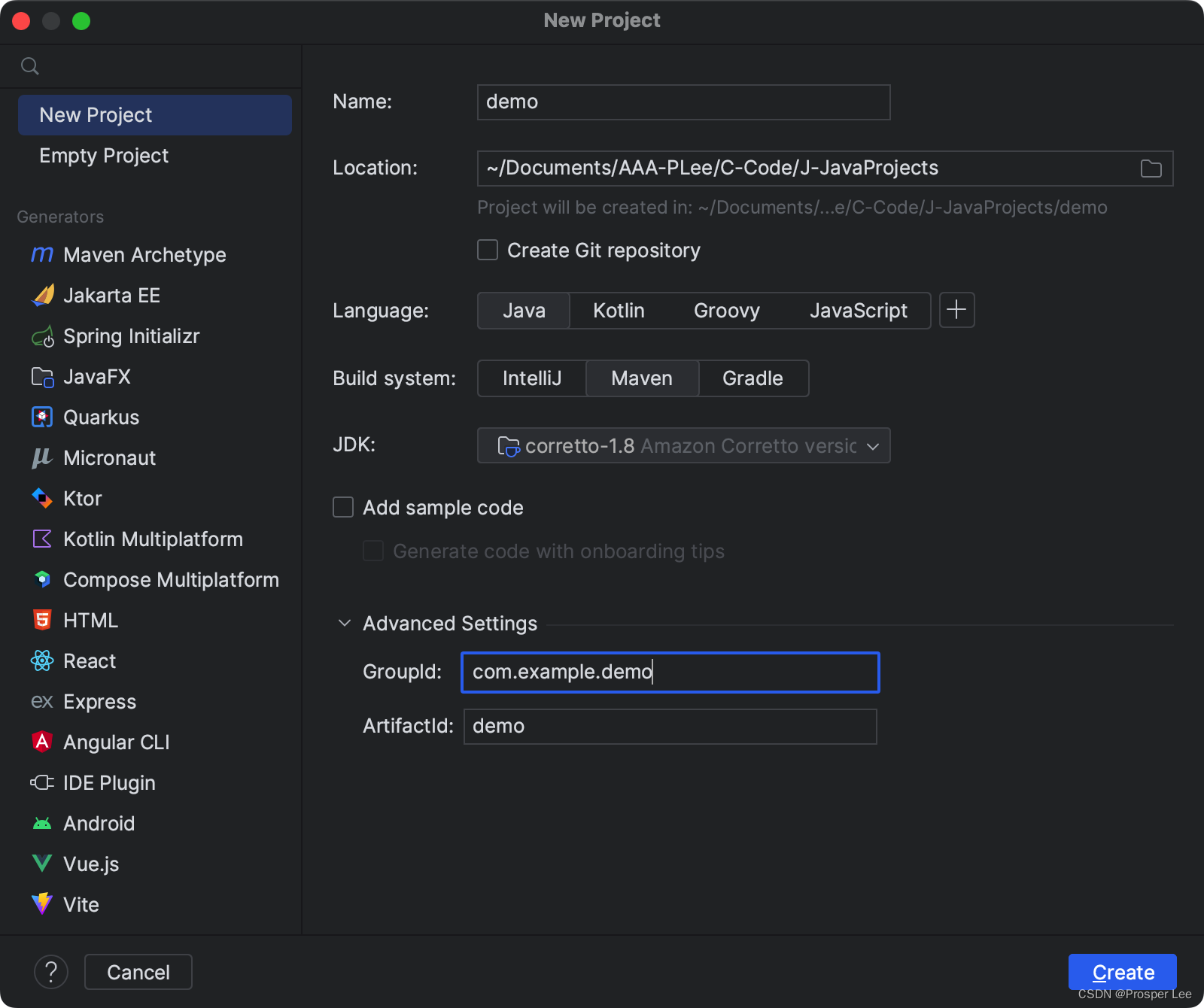Screen dimensions: 1204x1008
Task: Select JavaScript as the language
Action: (x=859, y=311)
